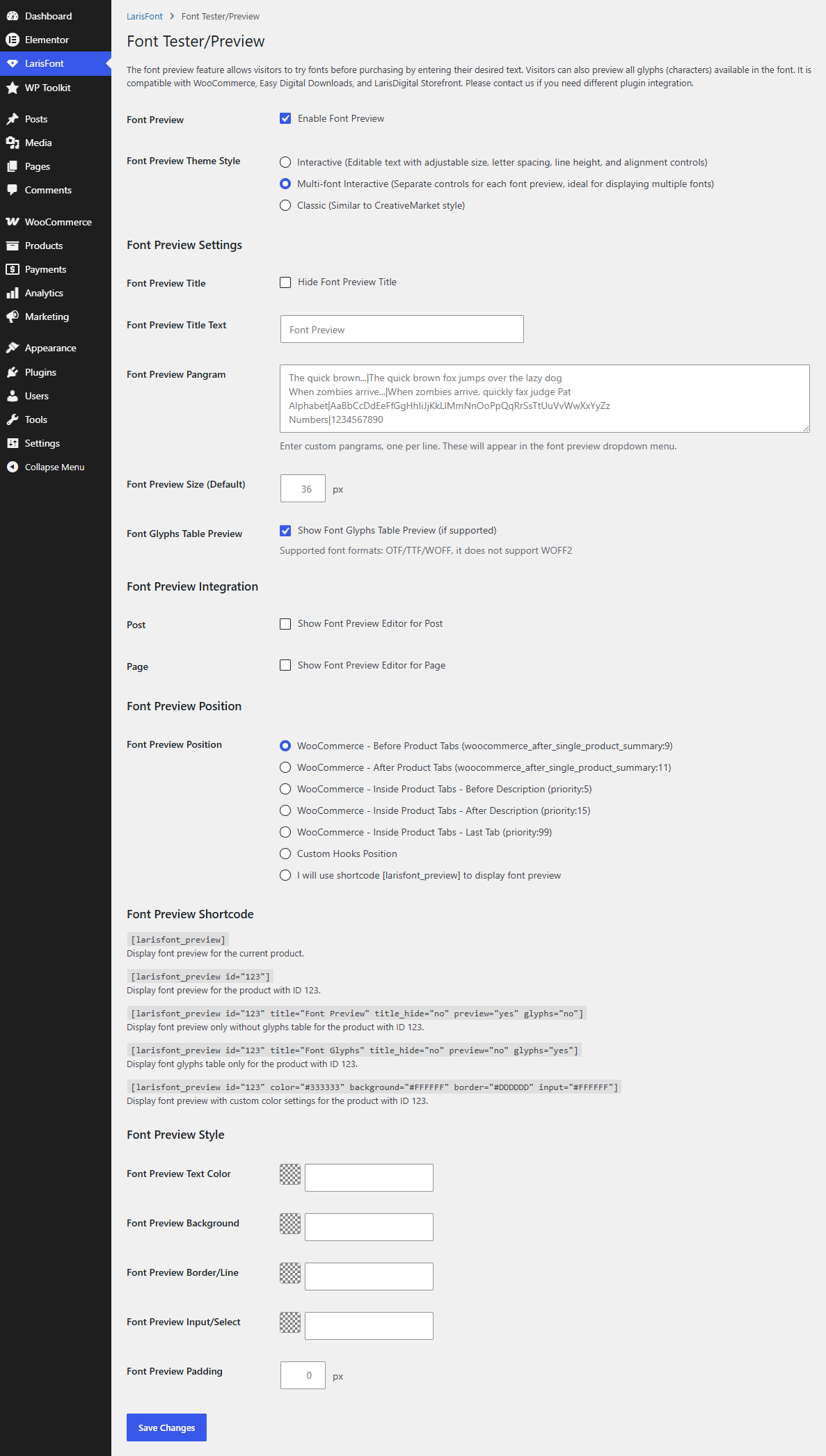Viewport: 826px width, 1456px height.
Task: Select the Interactive theme style radio
Action: 285,162
